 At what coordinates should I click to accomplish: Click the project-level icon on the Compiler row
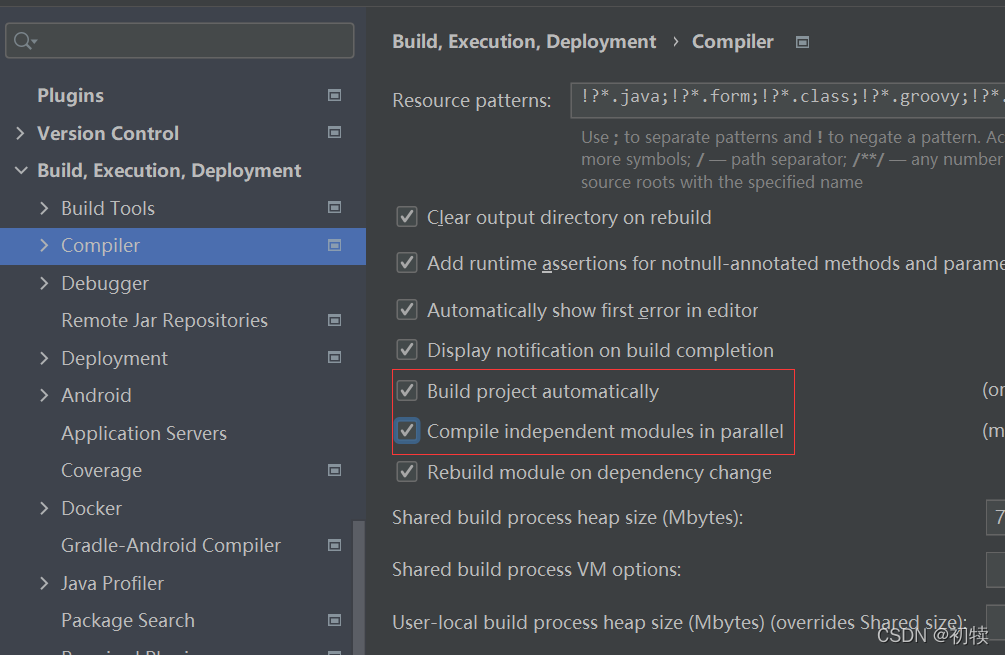334,245
